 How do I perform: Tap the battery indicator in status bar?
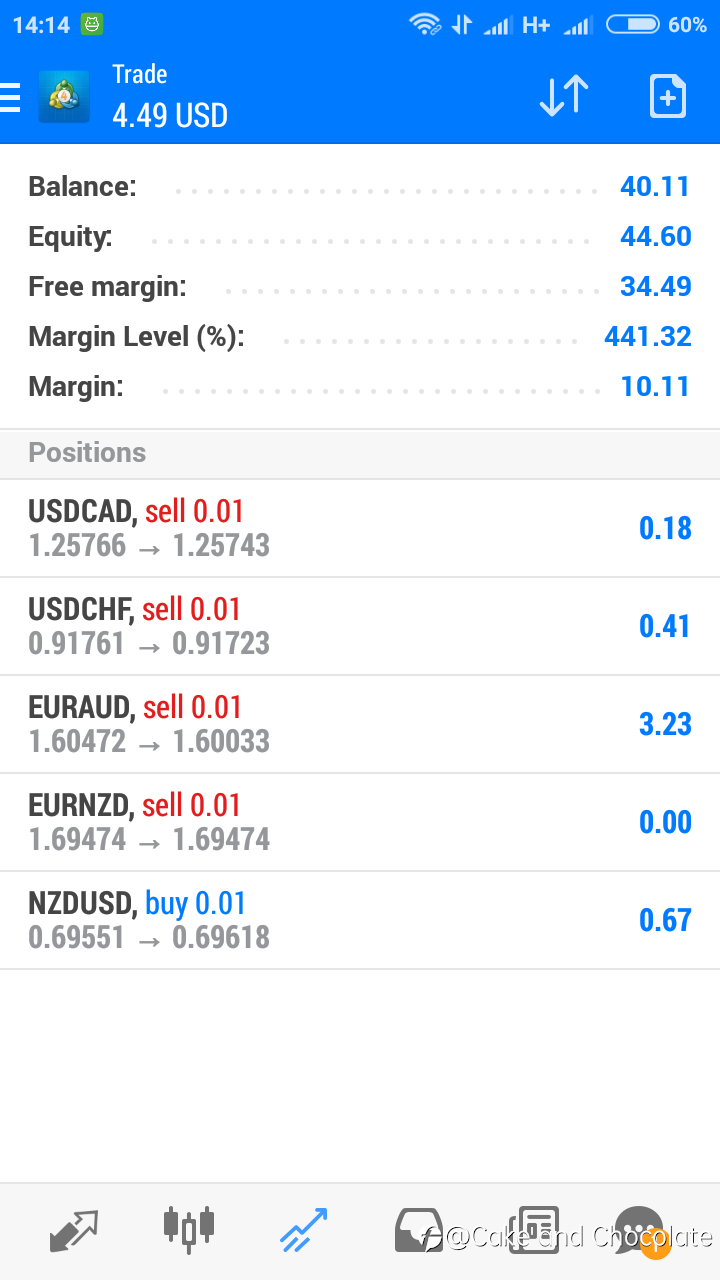click(x=633, y=25)
